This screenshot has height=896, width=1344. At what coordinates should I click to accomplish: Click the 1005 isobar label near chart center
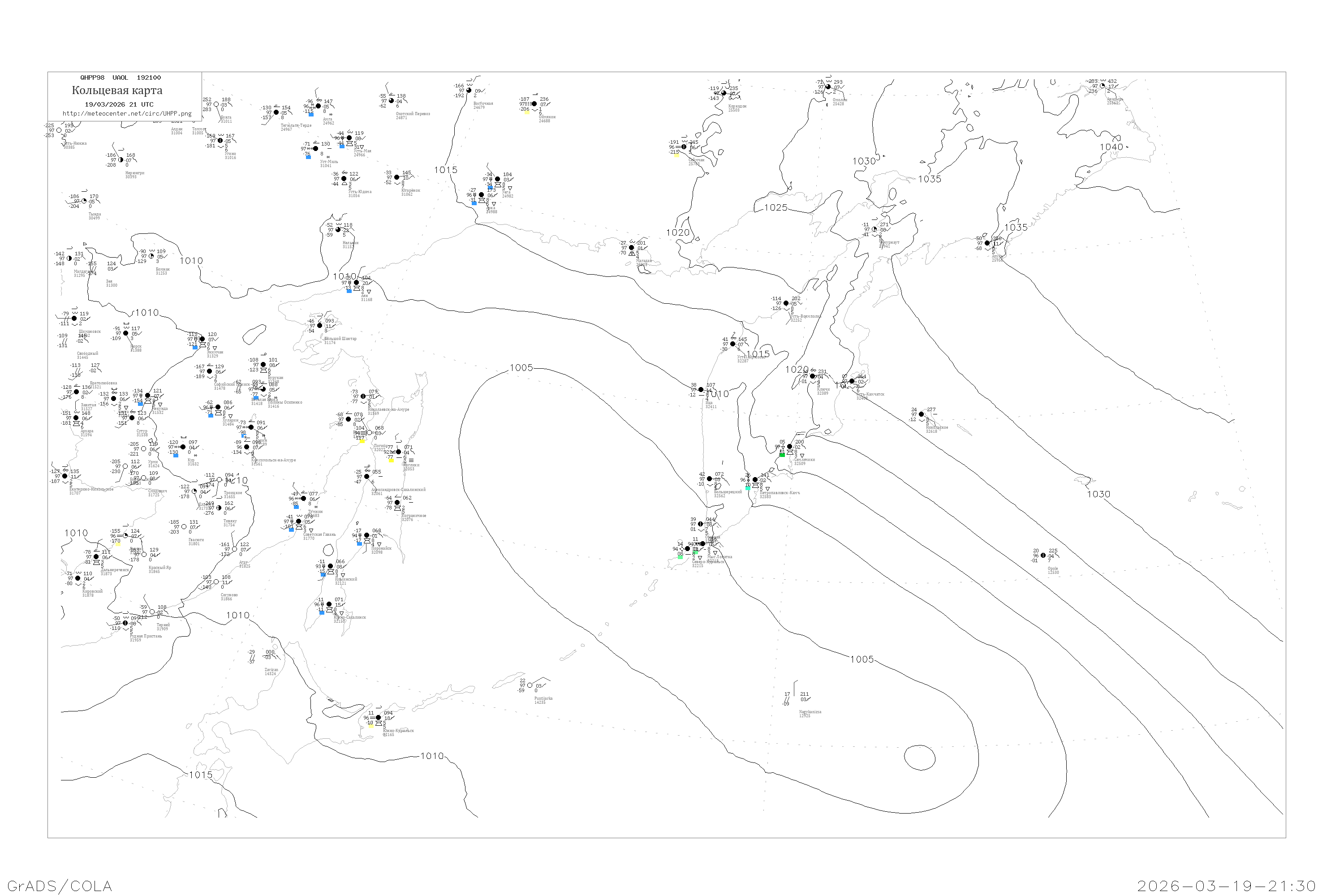pyautogui.click(x=521, y=367)
